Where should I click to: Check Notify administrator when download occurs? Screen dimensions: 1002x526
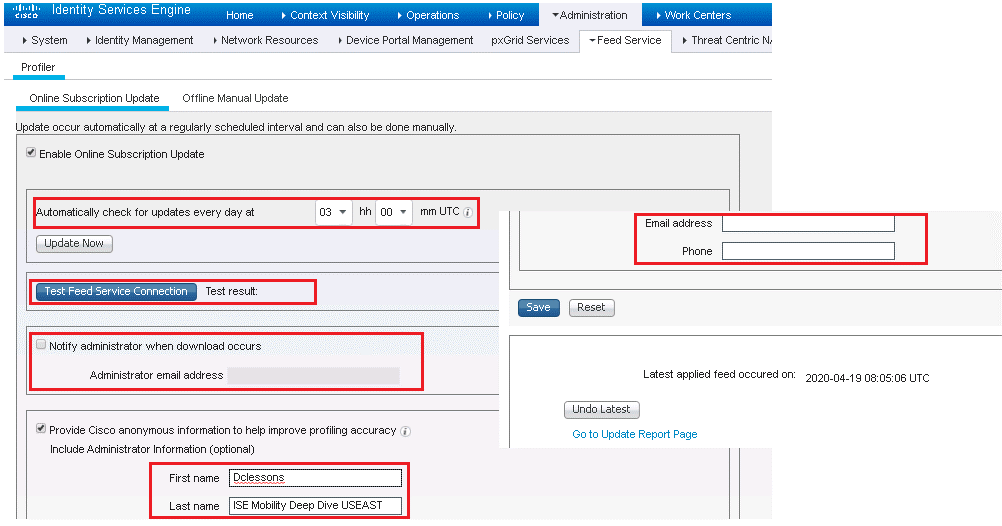tap(41, 345)
